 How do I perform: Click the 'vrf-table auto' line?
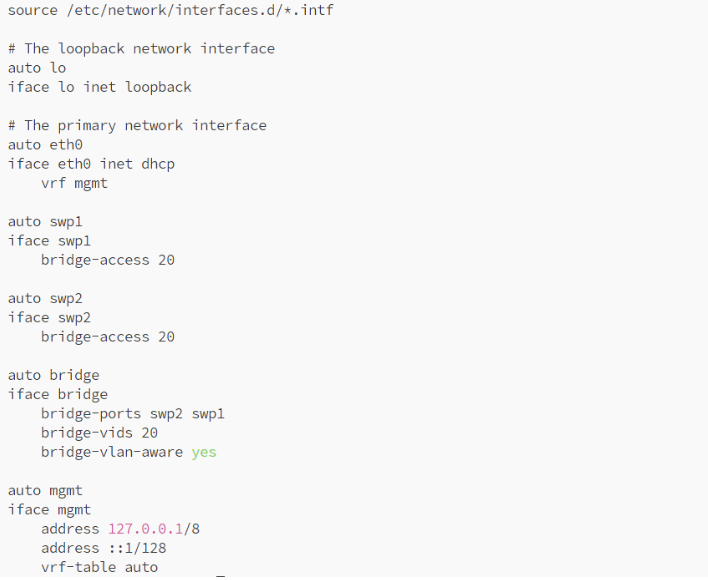pyautogui.click(x=99, y=567)
